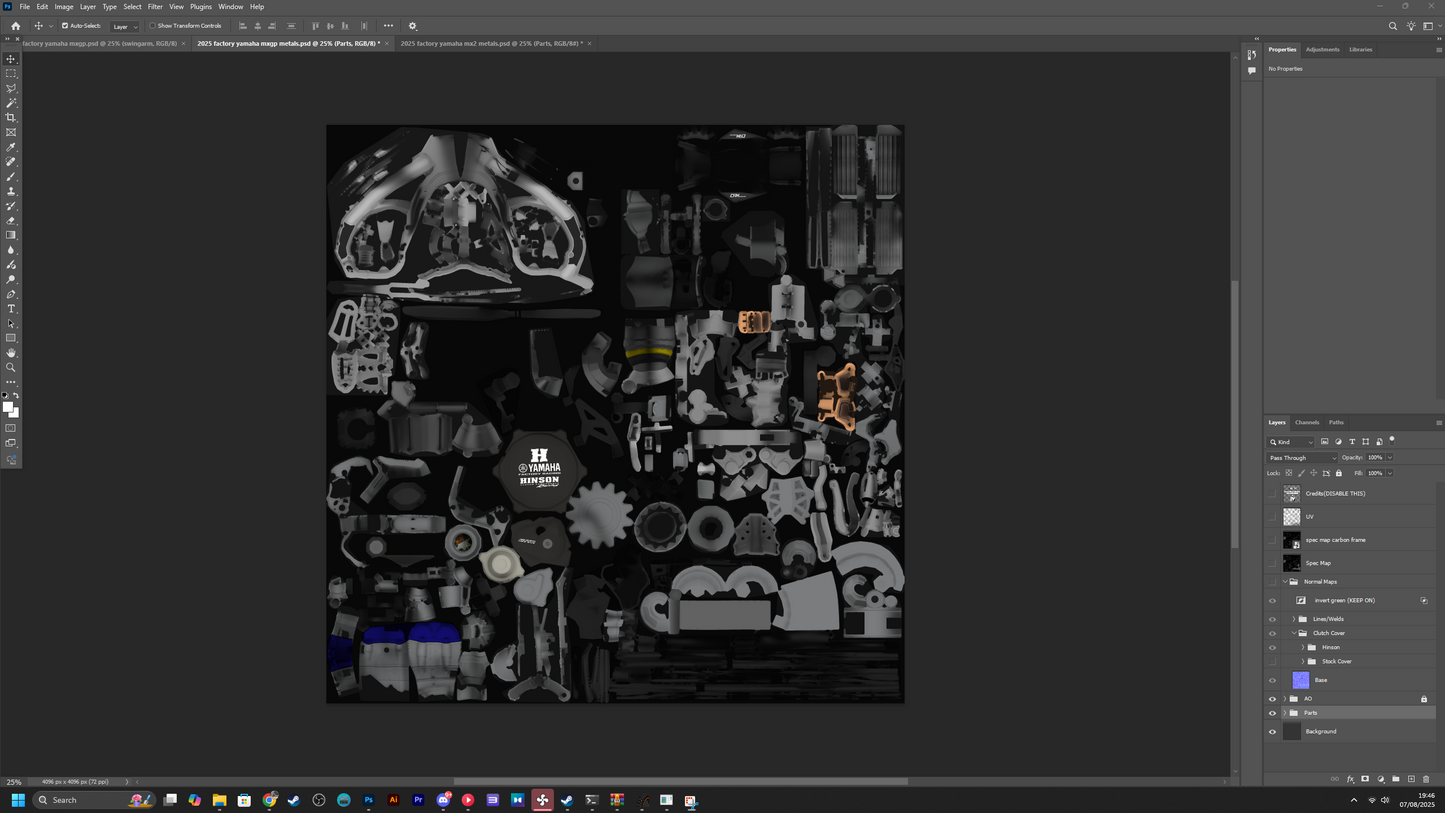
Task: Enable Show Transform Controls checkbox
Action: 152,26
